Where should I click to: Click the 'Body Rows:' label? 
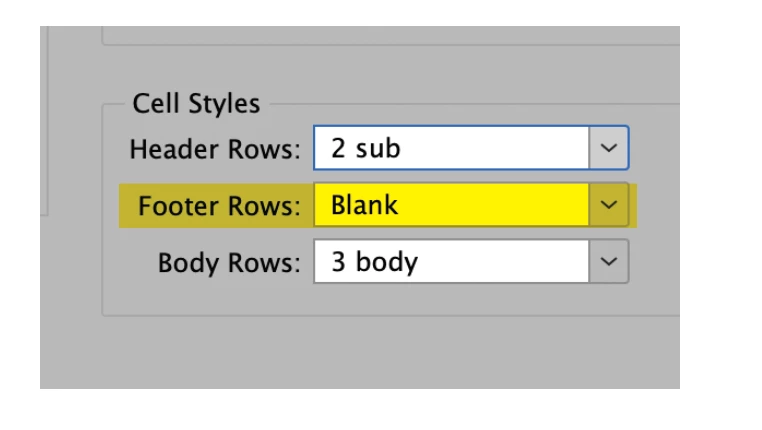(229, 263)
